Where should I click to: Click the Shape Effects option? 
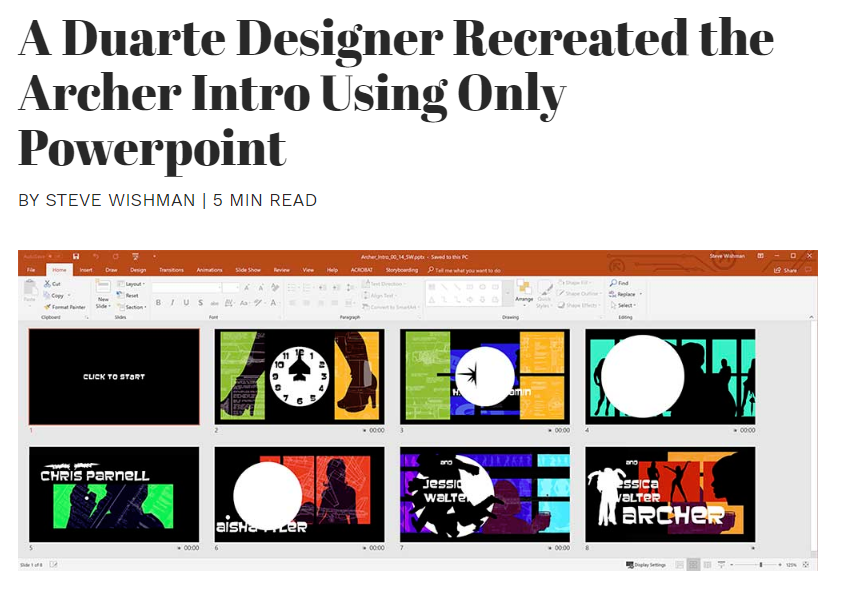click(578, 305)
